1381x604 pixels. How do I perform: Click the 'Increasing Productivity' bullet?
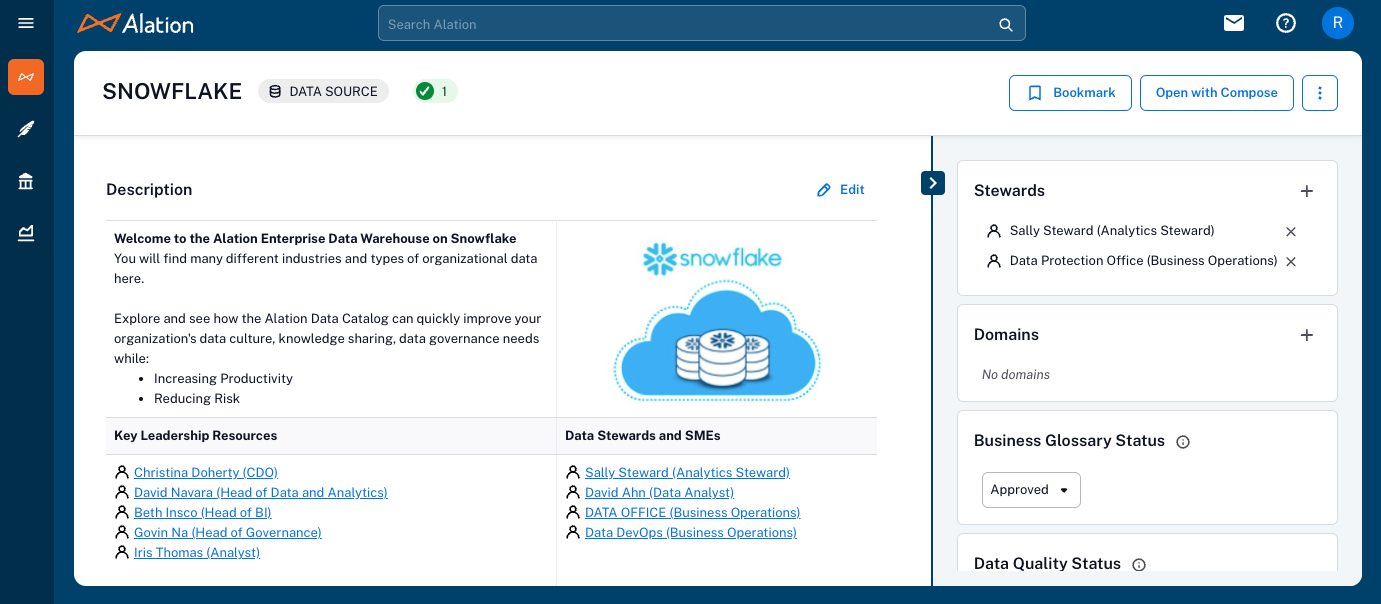(223, 379)
